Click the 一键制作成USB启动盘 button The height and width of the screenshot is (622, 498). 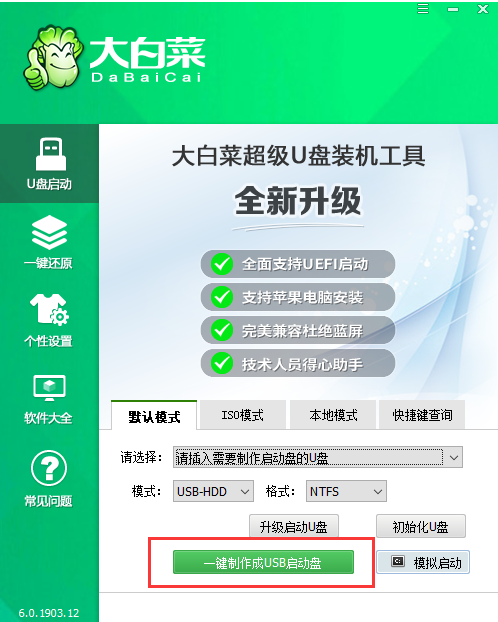(x=263, y=562)
